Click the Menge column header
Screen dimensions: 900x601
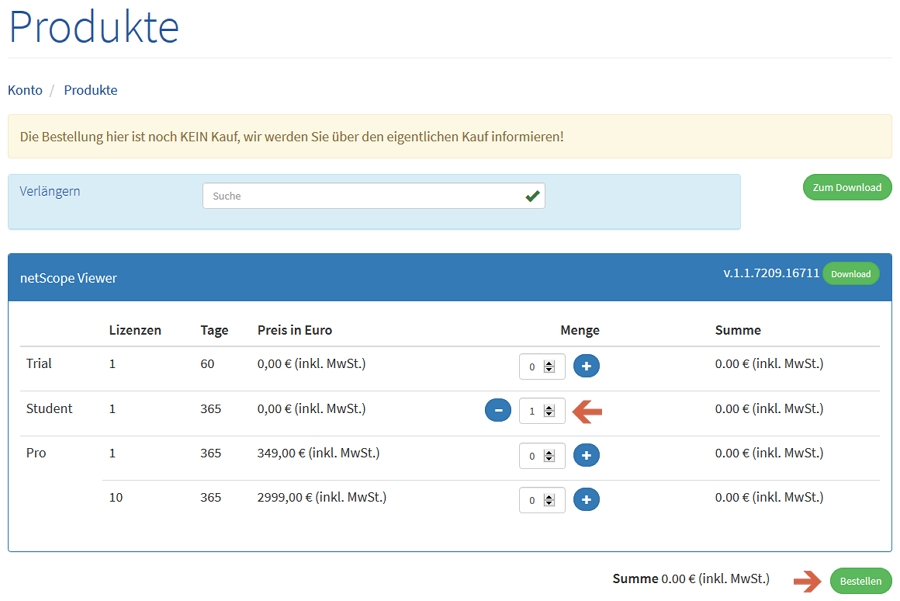coord(580,330)
